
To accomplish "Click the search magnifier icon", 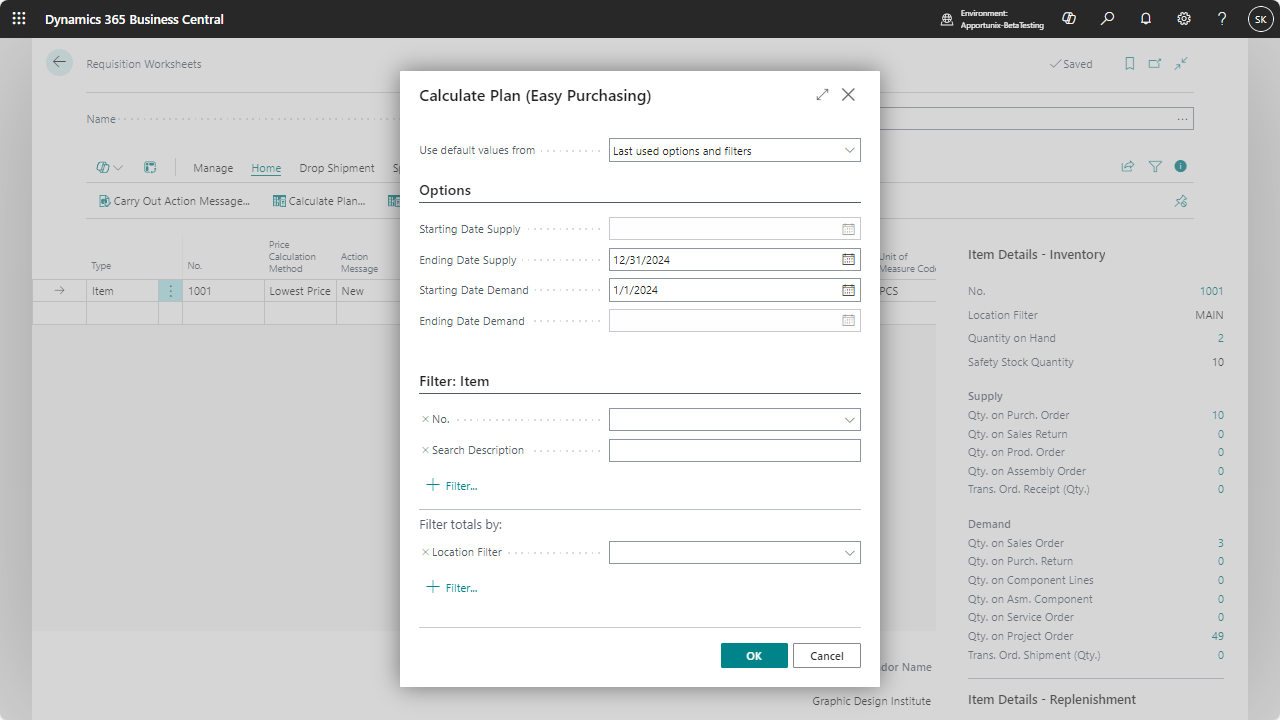I will [x=1107, y=19].
